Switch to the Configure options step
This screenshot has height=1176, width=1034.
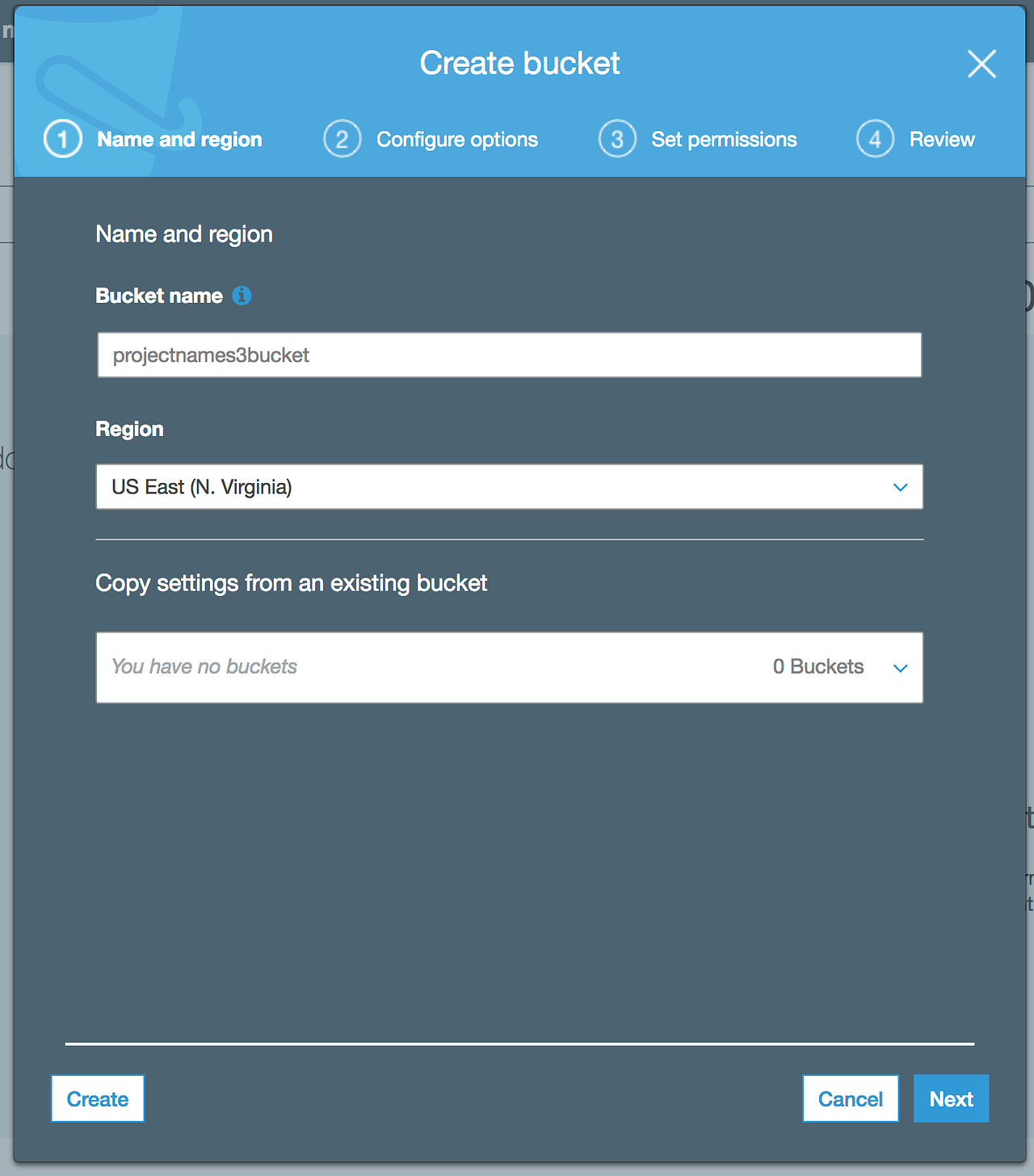456,138
